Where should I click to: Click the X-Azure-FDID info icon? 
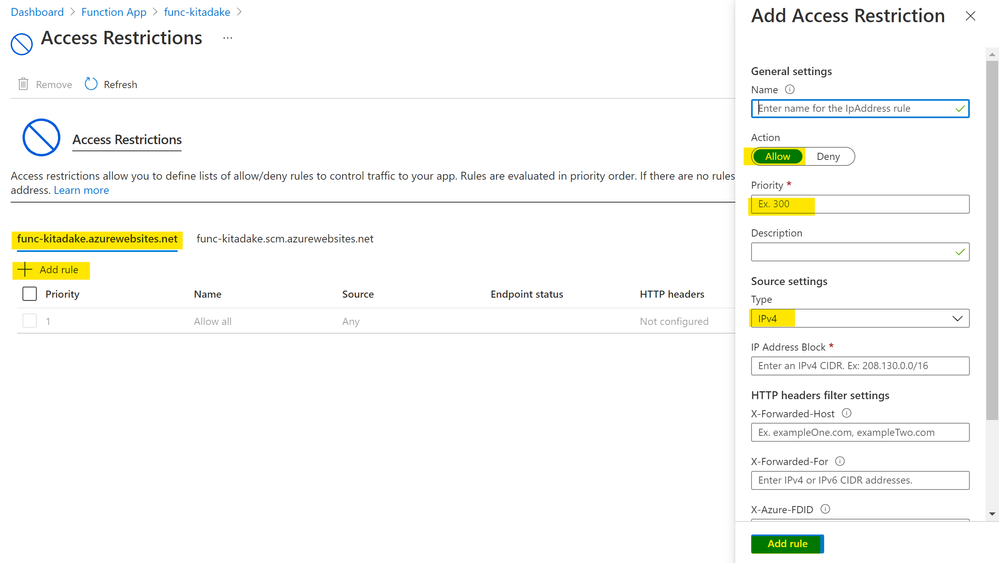[x=825, y=509]
